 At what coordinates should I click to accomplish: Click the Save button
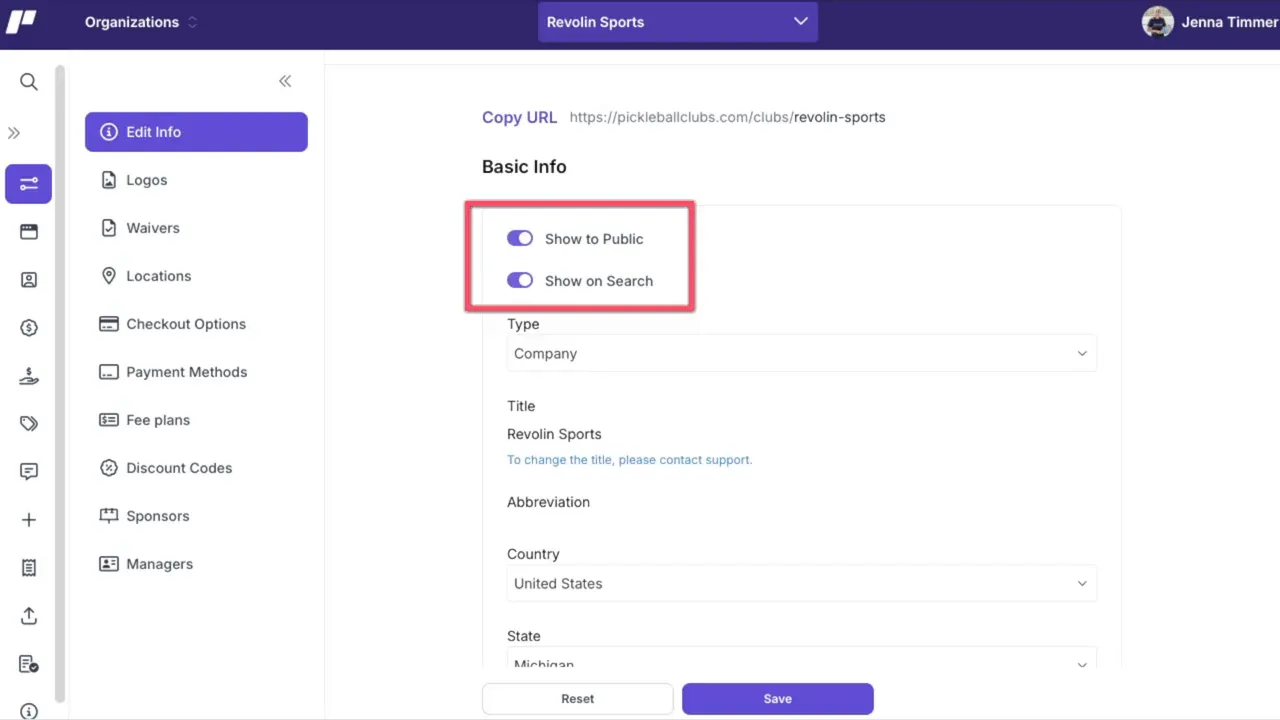777,699
